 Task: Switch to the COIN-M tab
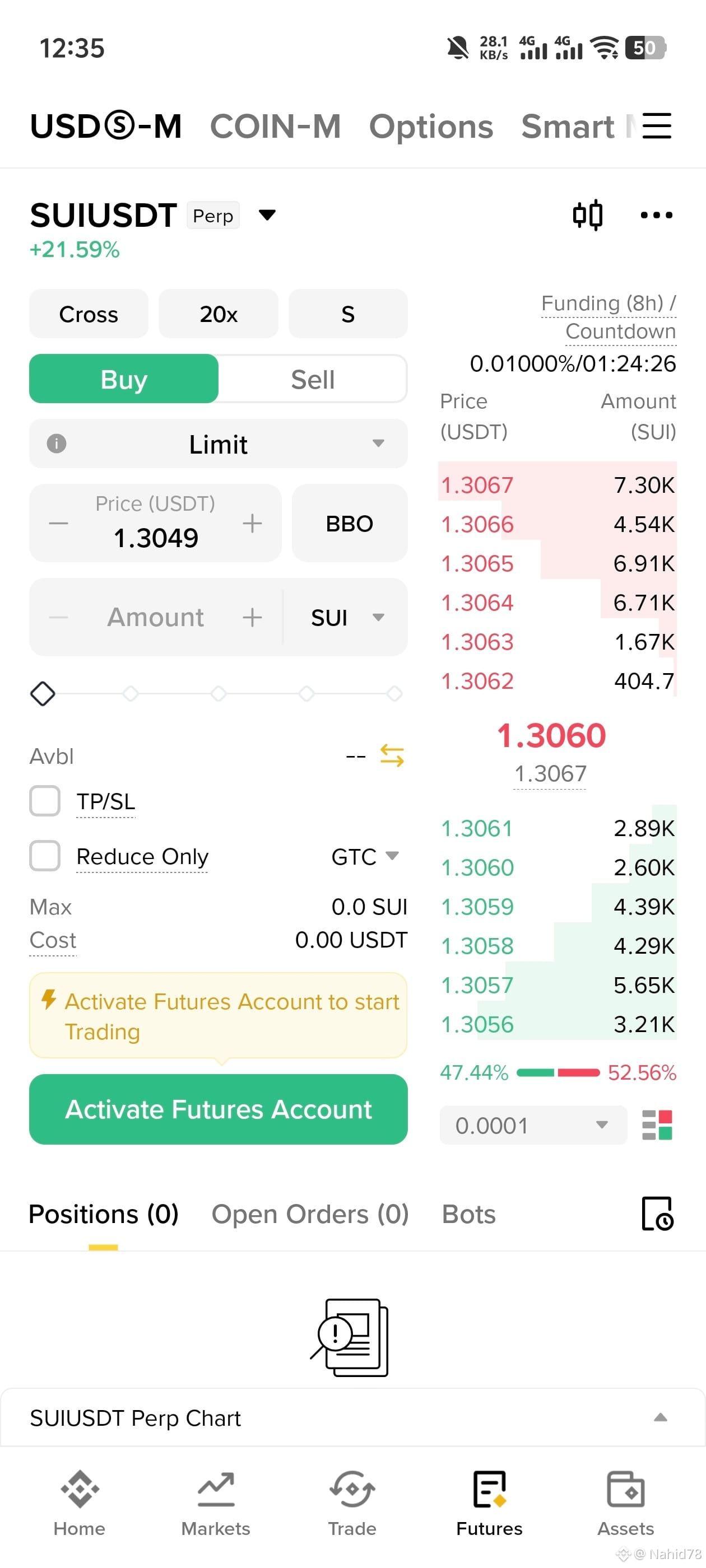pyautogui.click(x=275, y=126)
